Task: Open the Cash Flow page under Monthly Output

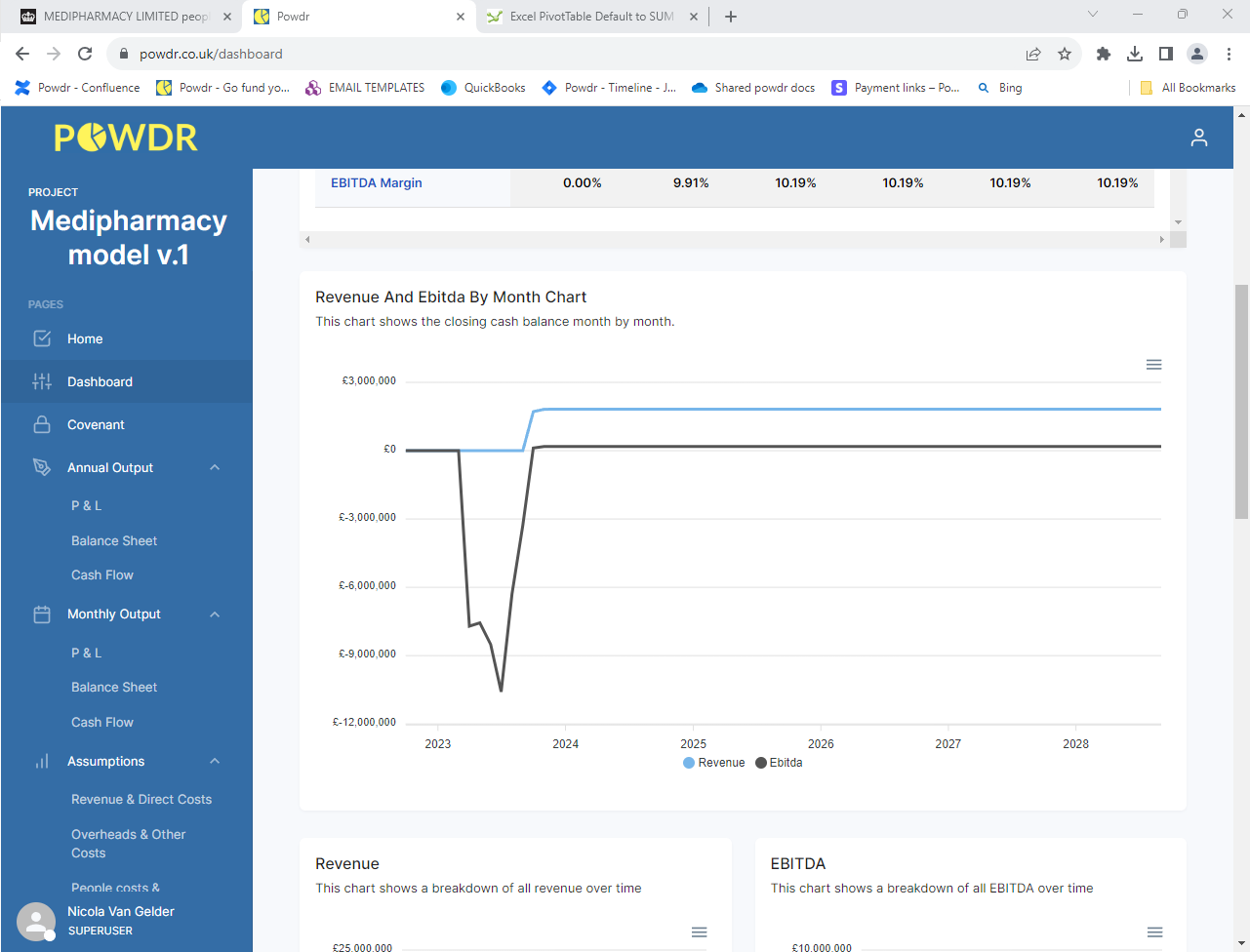Action: (101, 722)
